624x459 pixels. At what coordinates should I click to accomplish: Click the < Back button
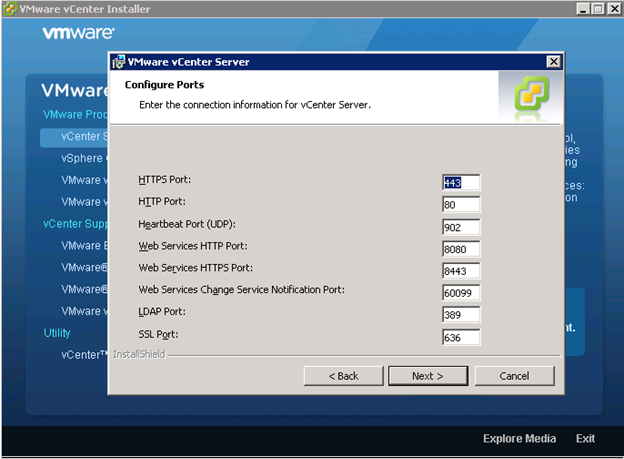pyautogui.click(x=343, y=376)
